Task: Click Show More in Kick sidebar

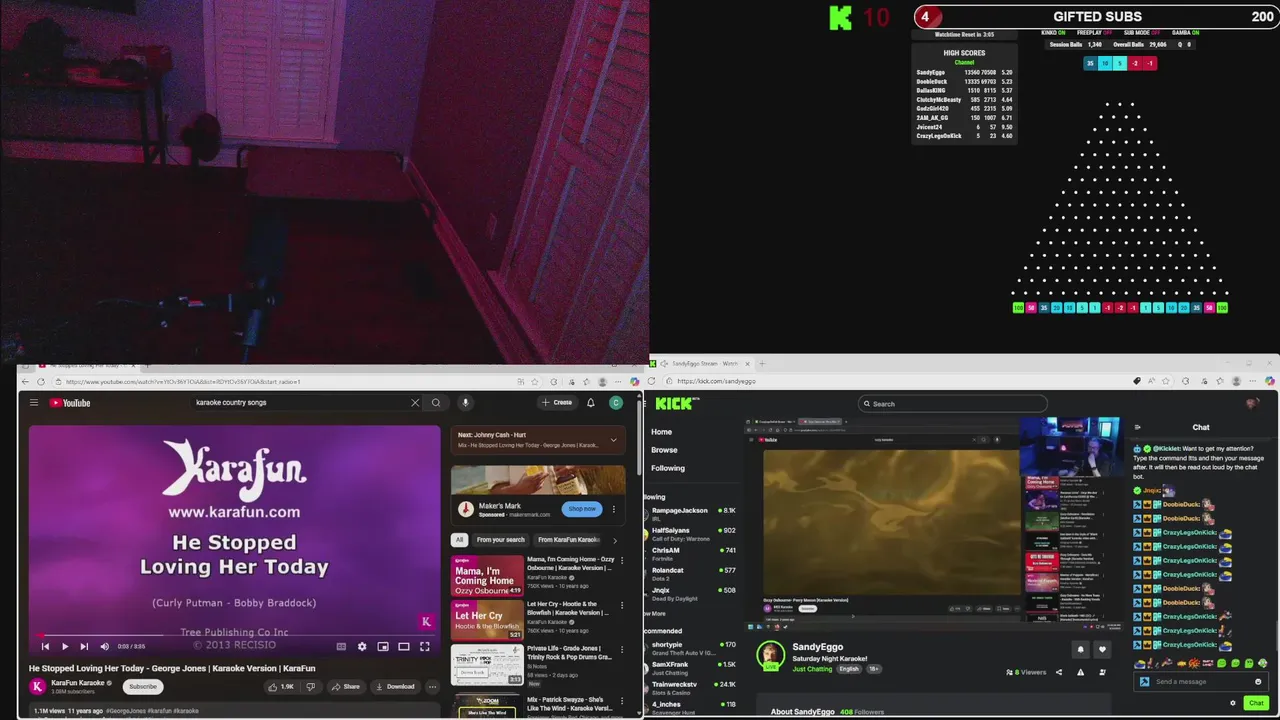Action: [x=656, y=614]
